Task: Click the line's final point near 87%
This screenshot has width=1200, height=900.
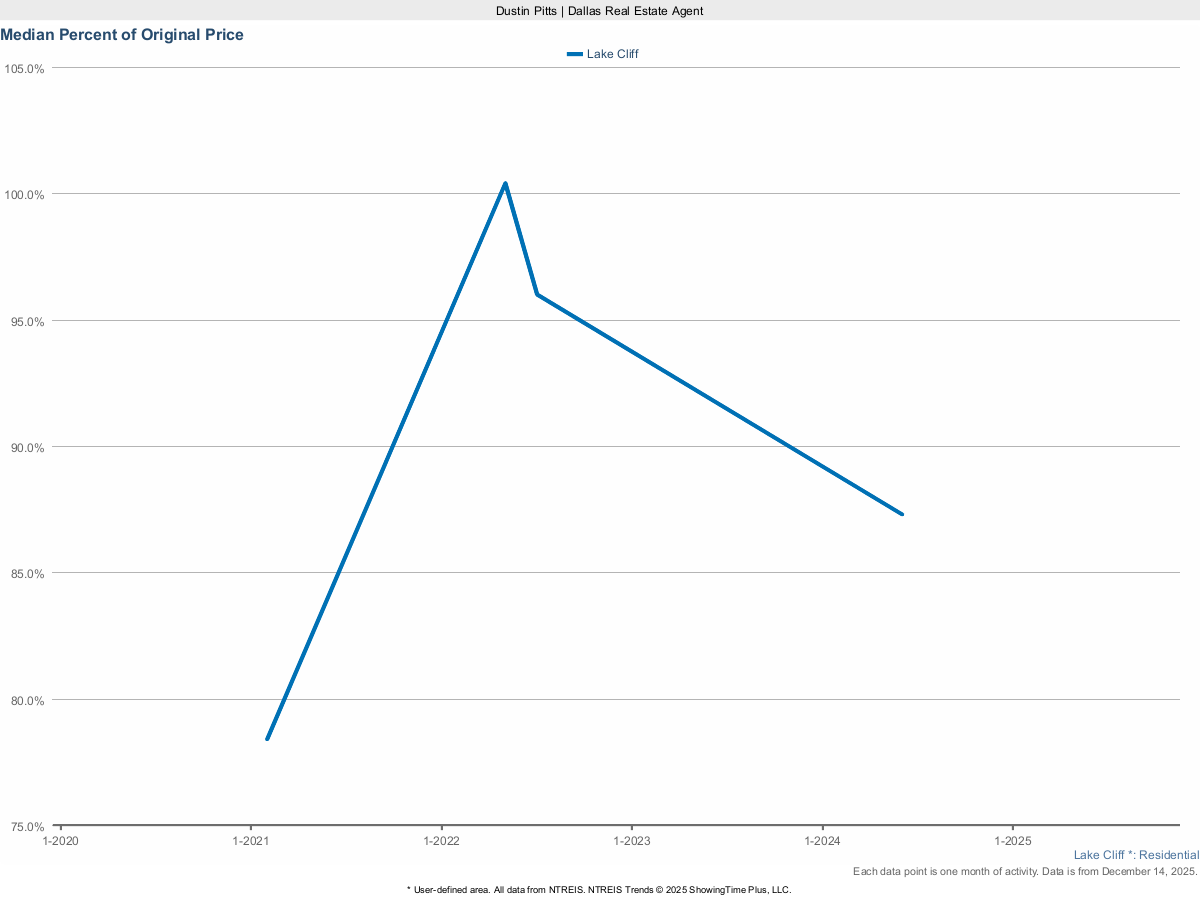Action: 902,514
